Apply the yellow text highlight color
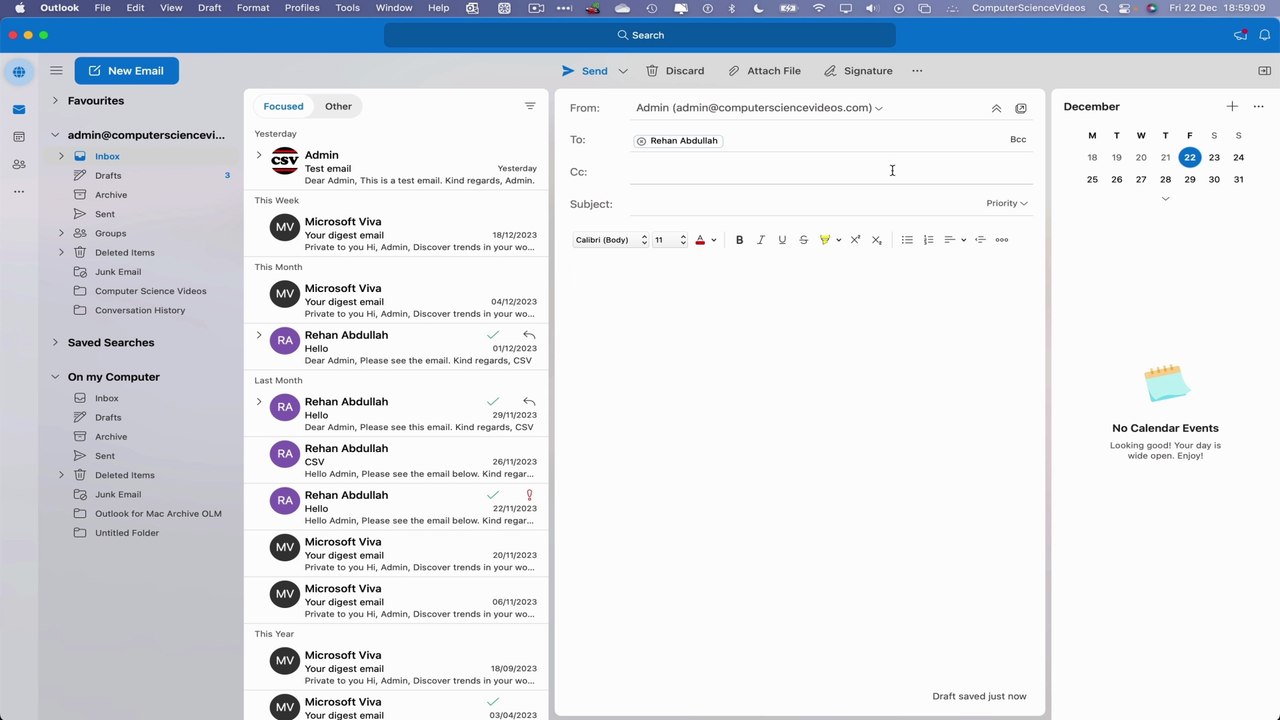The width and height of the screenshot is (1280, 720). pos(825,240)
